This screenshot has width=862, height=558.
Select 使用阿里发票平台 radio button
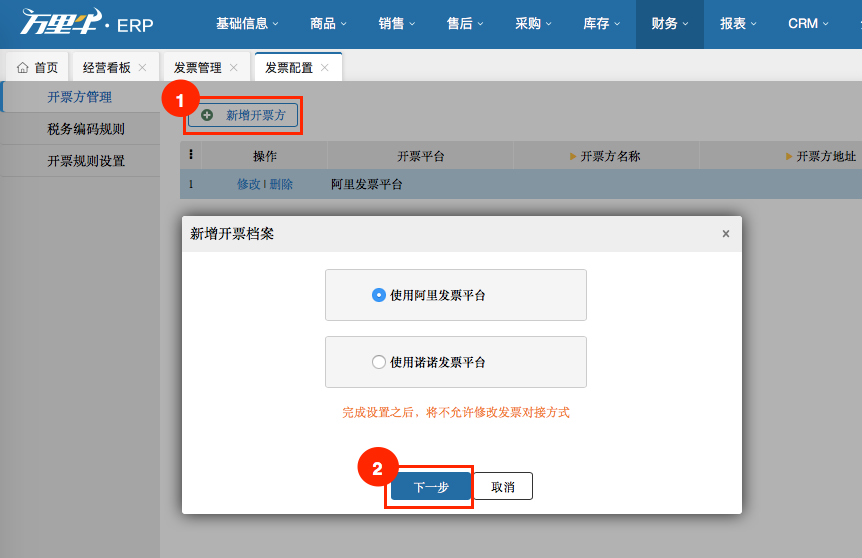pyautogui.click(x=379, y=295)
